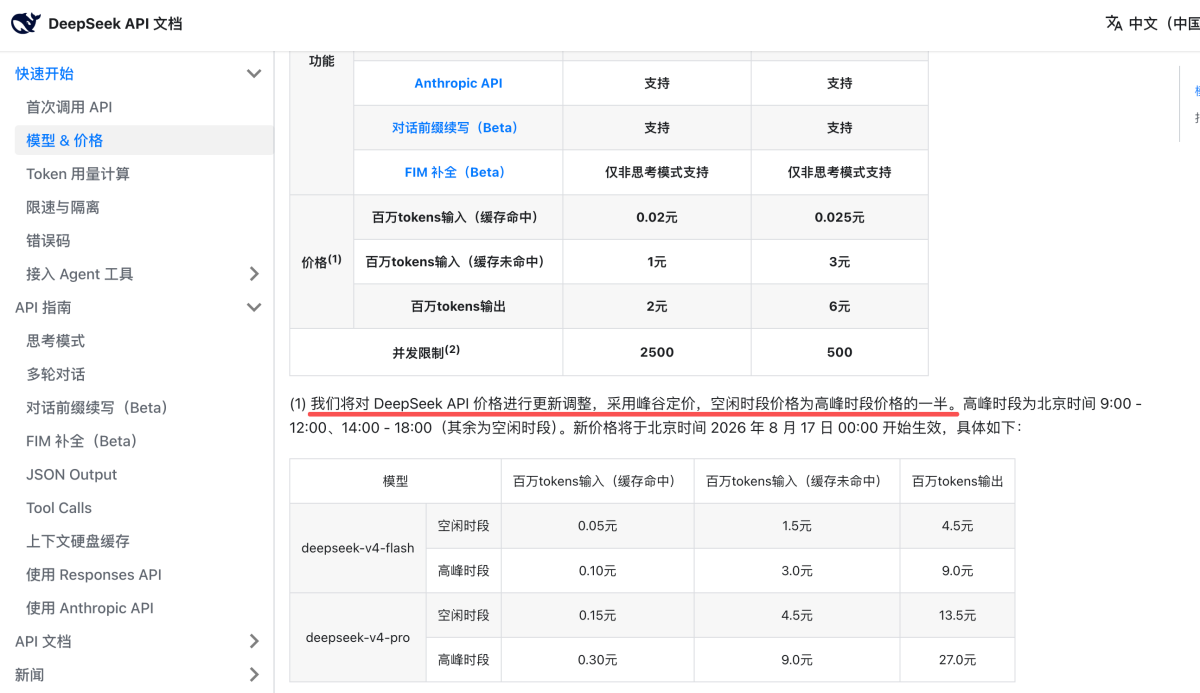Open 错误码 sidebar page
The width and height of the screenshot is (1200, 693).
pyautogui.click(x=48, y=241)
